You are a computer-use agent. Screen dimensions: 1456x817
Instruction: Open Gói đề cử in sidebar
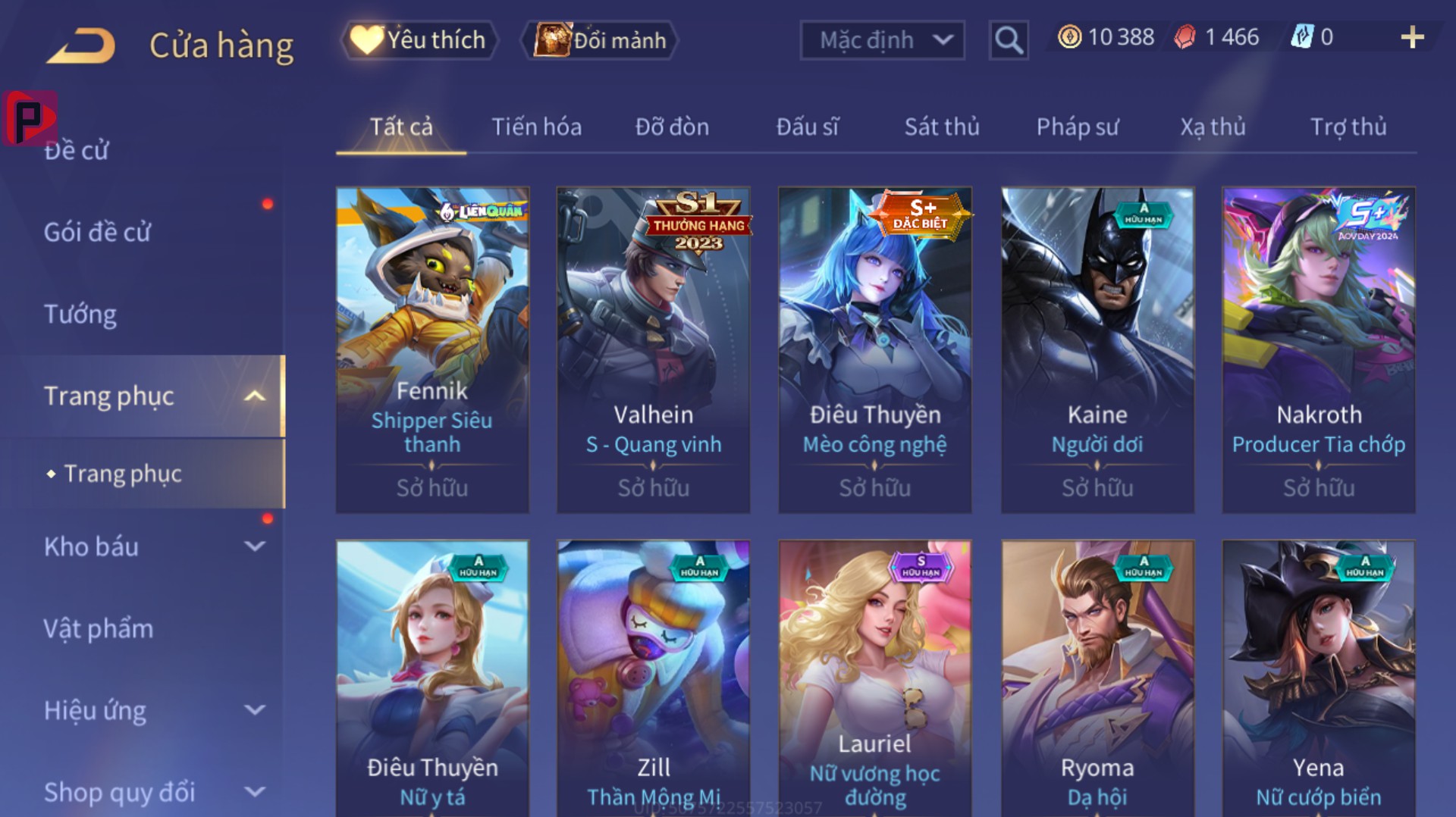coord(97,232)
